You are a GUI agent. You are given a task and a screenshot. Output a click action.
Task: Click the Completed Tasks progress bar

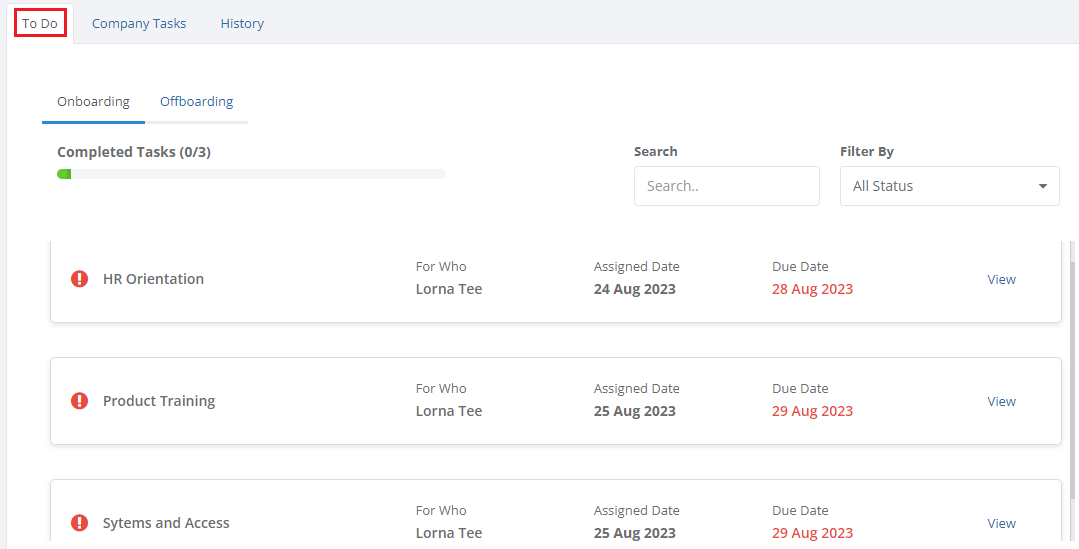click(251, 174)
